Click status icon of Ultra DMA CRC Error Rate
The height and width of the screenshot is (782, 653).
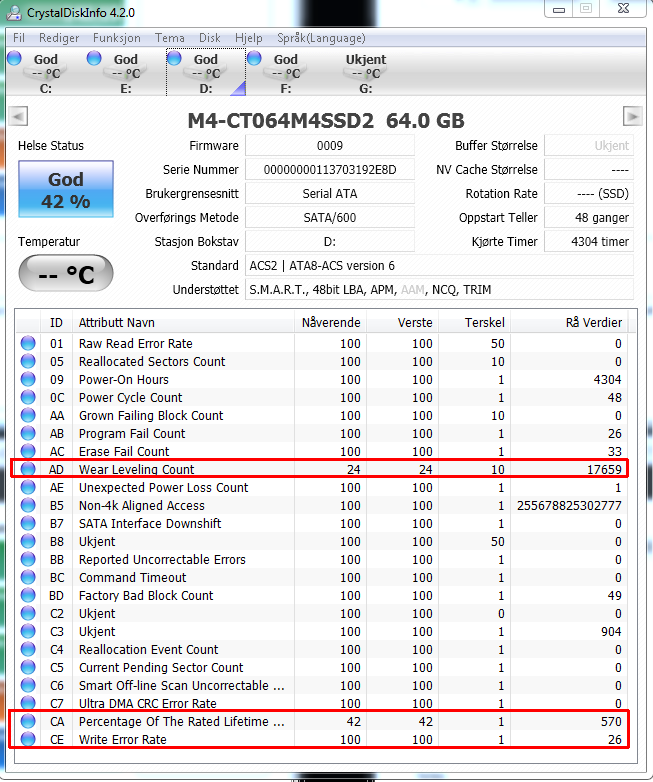(28, 703)
